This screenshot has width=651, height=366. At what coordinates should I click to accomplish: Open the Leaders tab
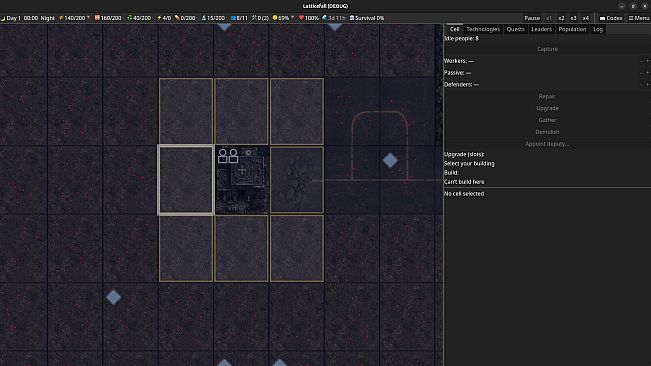pyautogui.click(x=541, y=29)
